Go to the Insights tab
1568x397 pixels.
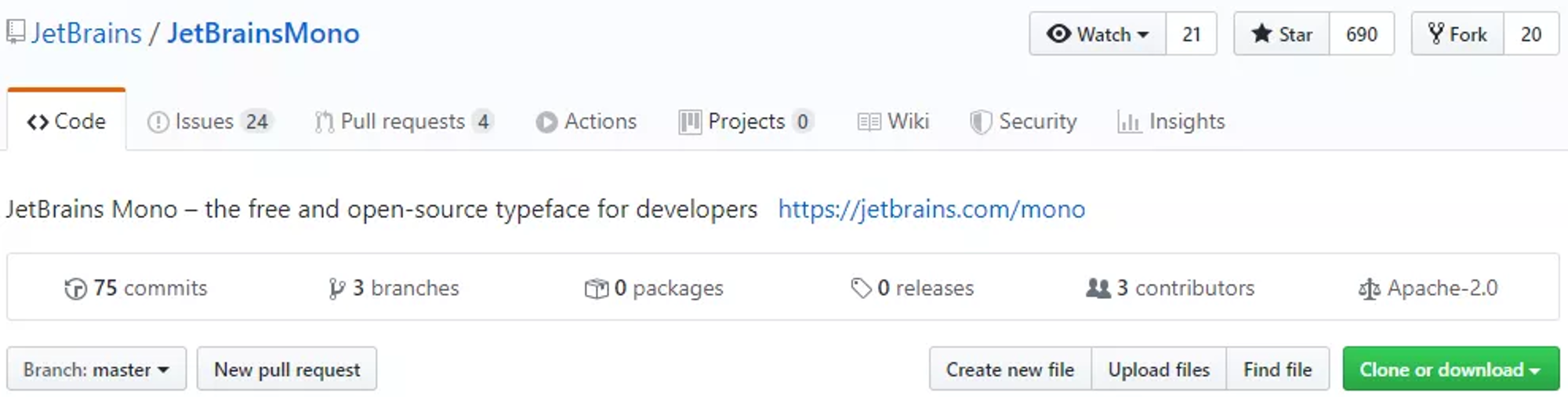1171,122
